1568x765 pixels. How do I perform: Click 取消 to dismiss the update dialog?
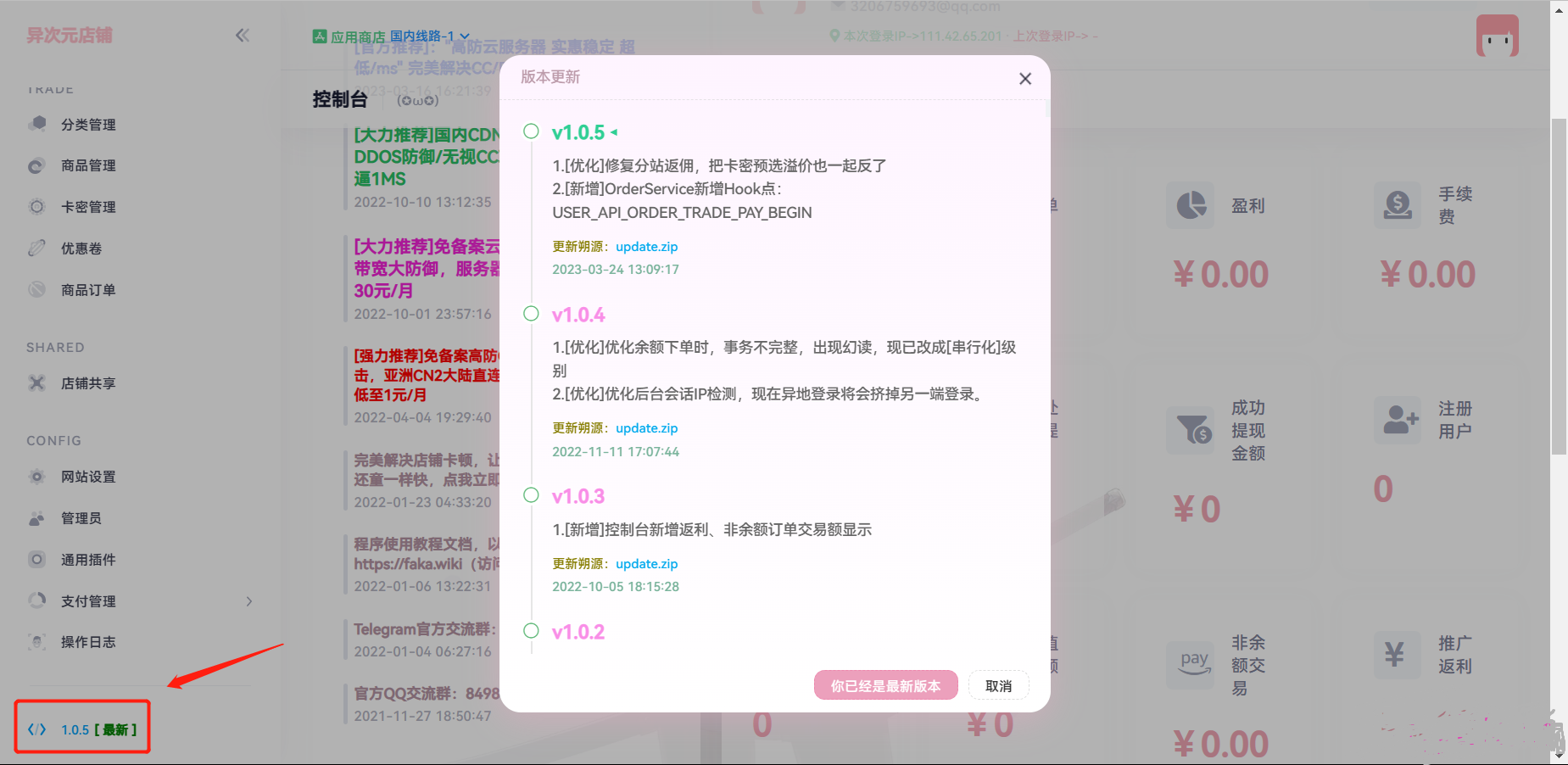998,685
